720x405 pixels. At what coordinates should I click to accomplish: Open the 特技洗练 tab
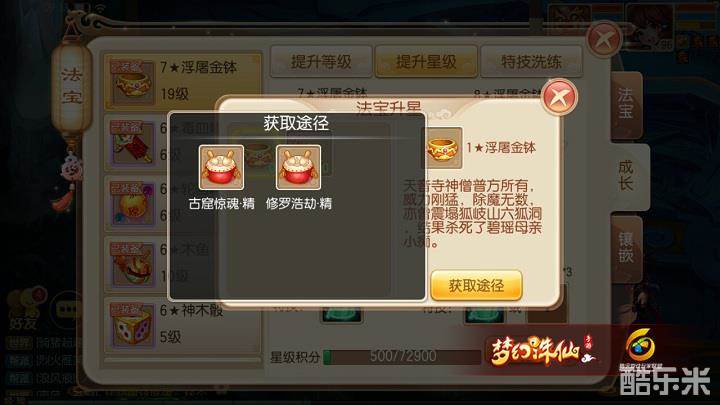[531, 61]
